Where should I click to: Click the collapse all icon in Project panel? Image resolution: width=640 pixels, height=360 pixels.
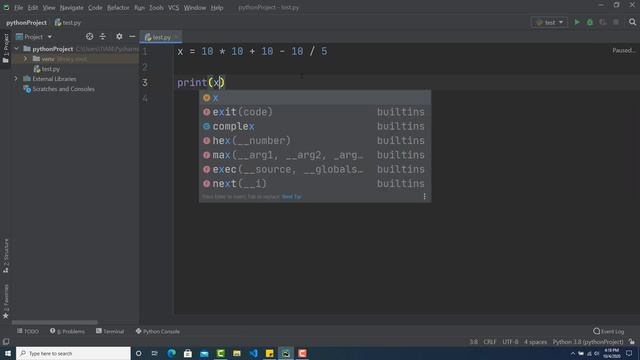click(x=102, y=37)
